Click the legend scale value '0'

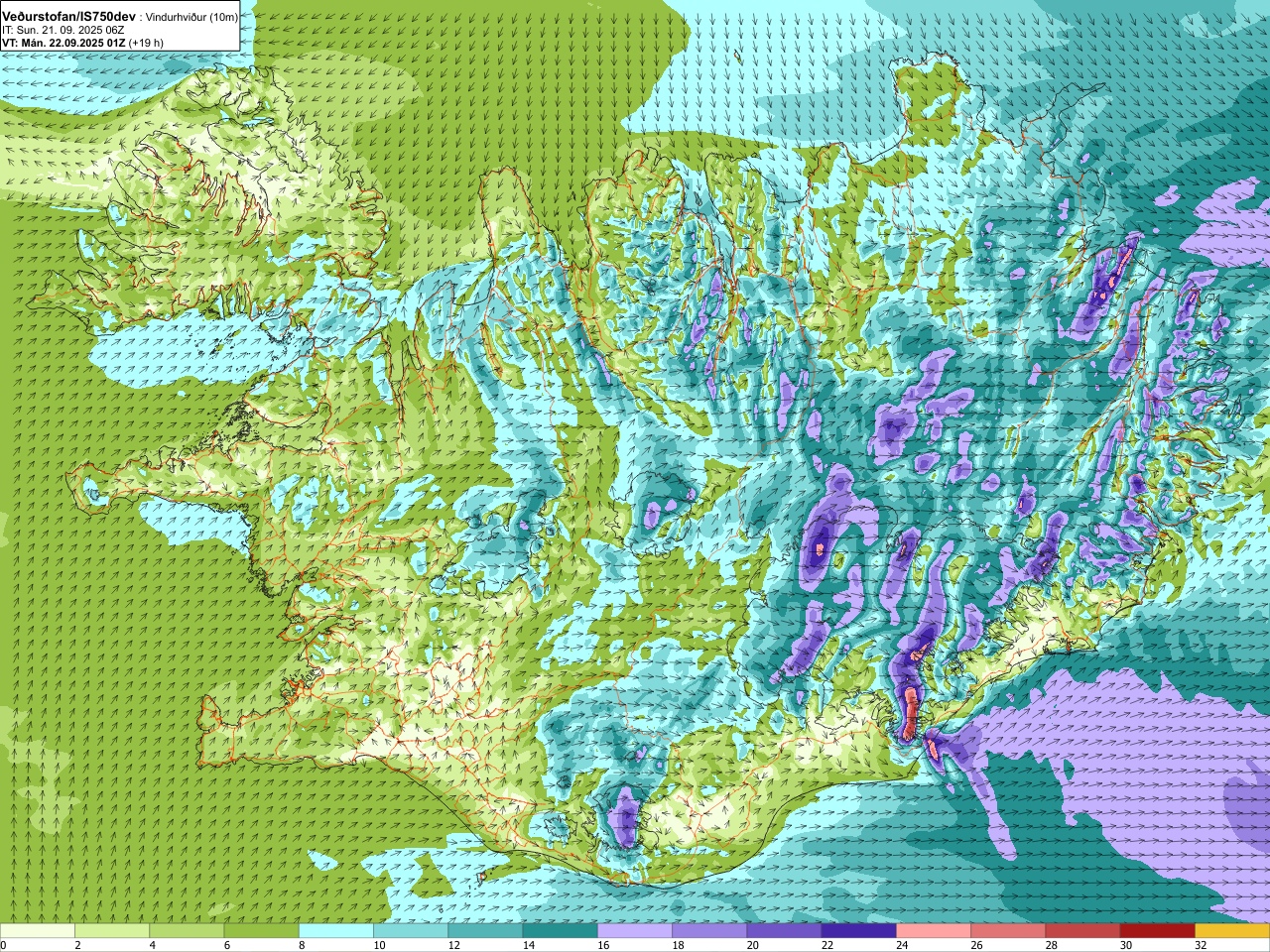coord(3,945)
